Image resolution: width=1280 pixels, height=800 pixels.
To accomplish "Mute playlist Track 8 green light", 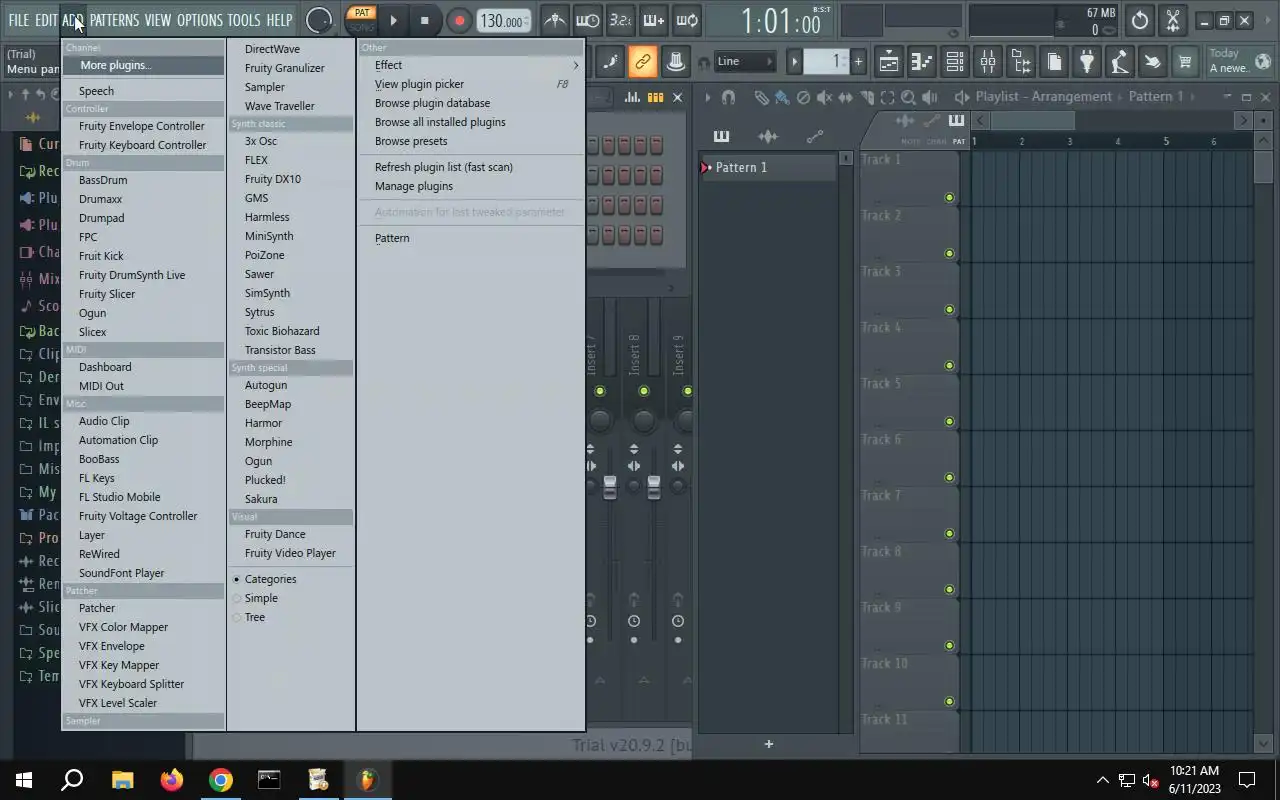I will tap(949, 590).
